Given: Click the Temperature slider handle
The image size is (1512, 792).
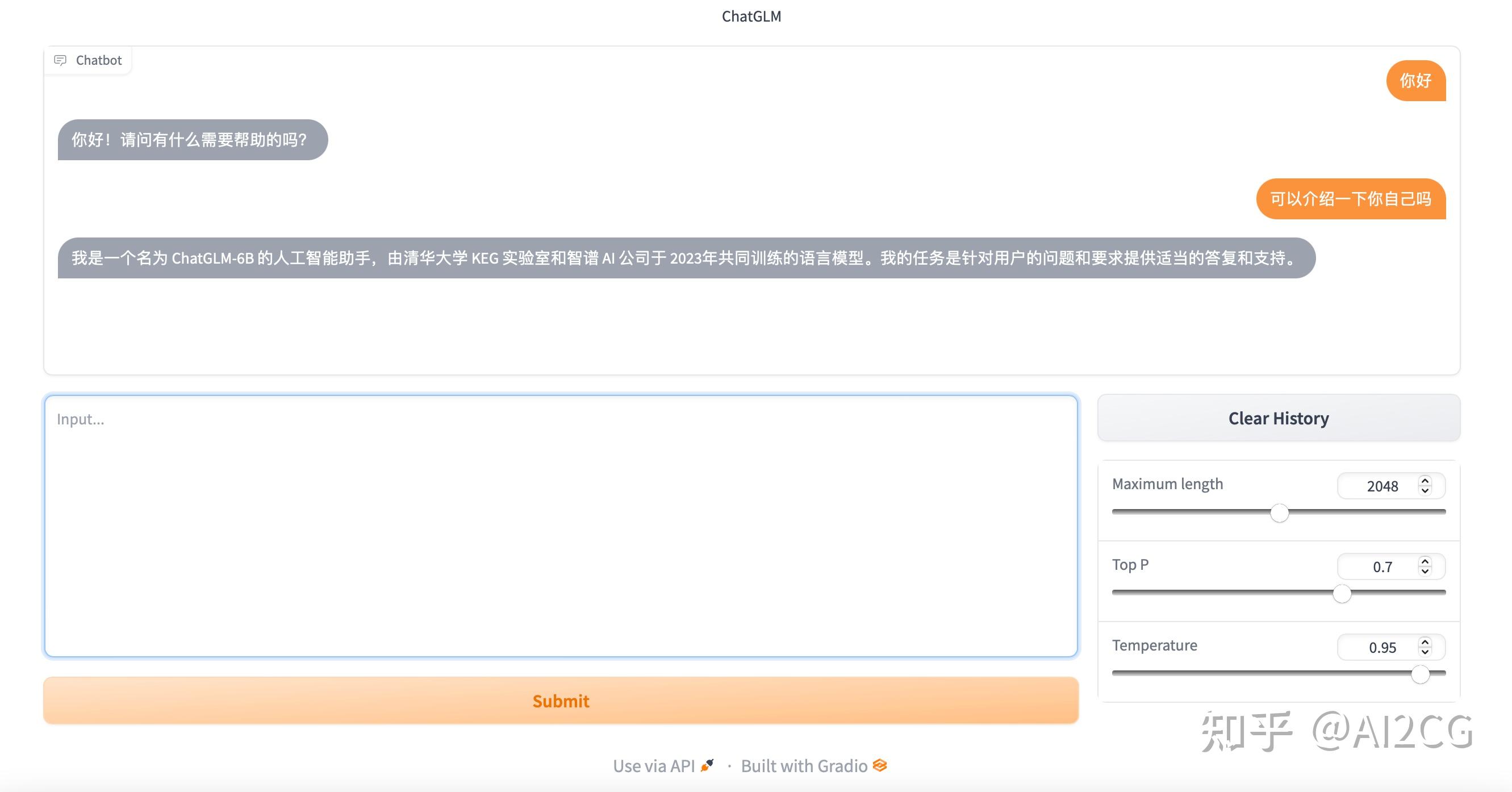Looking at the screenshot, I should click(1420, 674).
